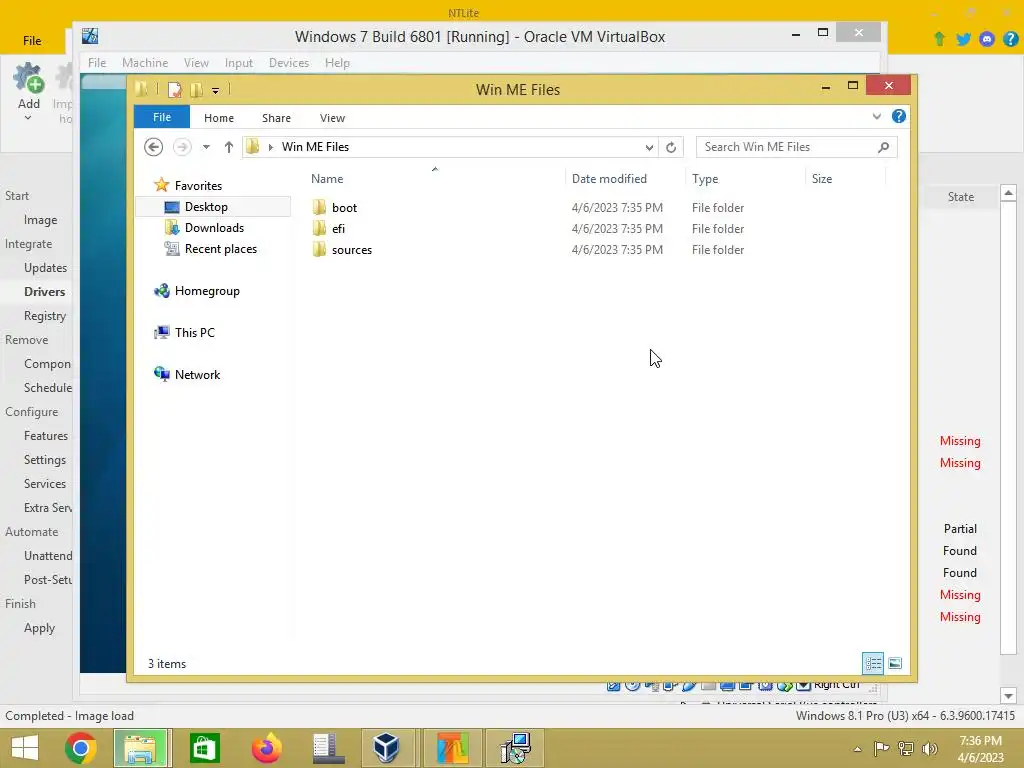Image resolution: width=1024 pixels, height=768 pixels.
Task: Open Drivers page in NTLite sidebar
Action: click(44, 291)
